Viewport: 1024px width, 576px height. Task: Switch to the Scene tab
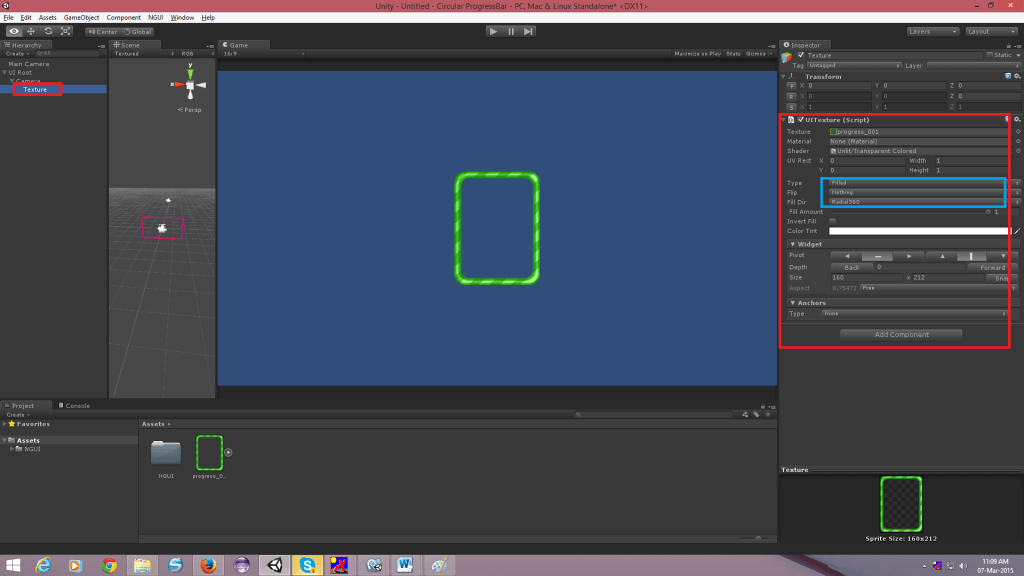tap(135, 45)
